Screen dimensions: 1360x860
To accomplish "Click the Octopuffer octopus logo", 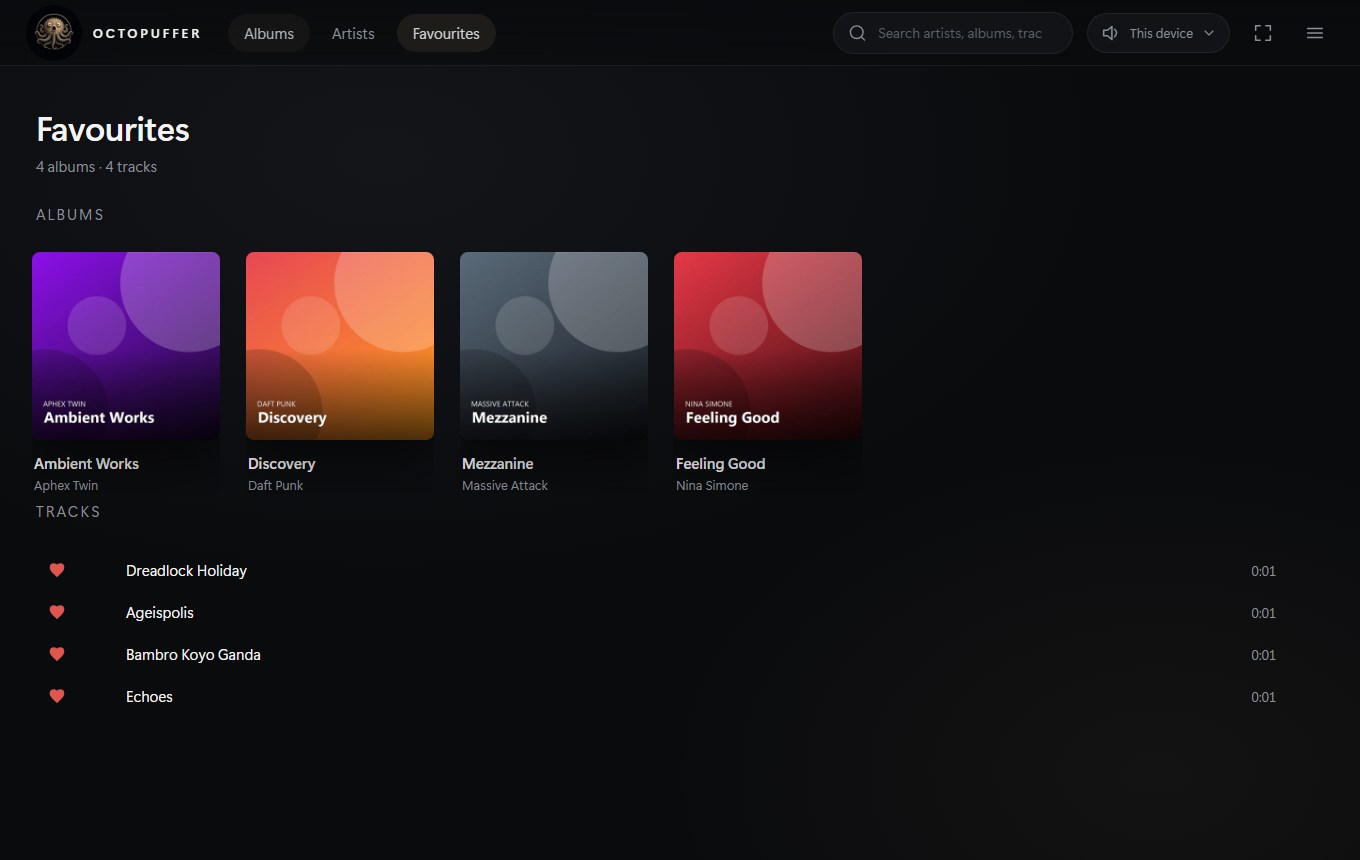I will coord(54,33).
